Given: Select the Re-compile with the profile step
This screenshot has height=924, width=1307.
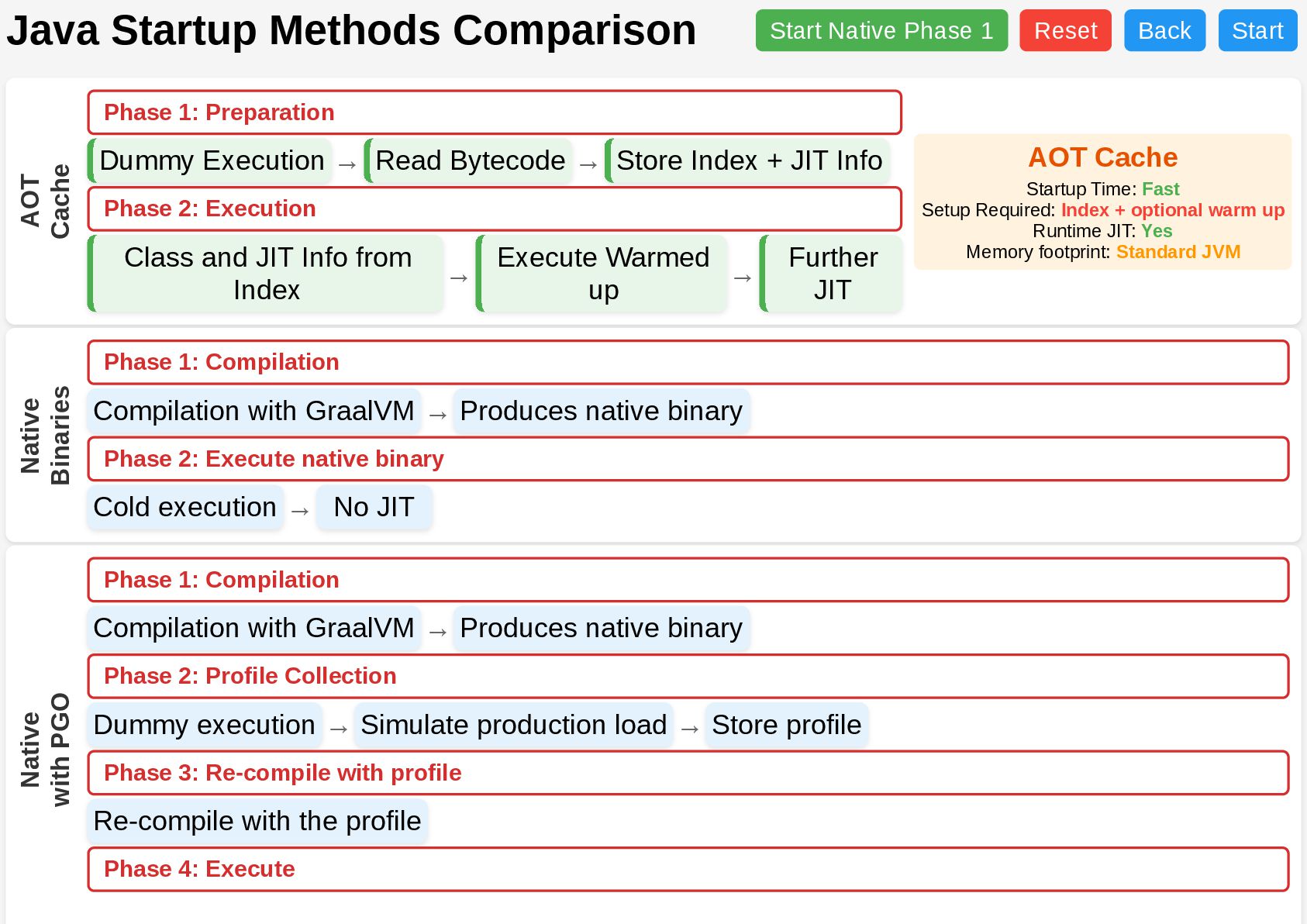Looking at the screenshot, I should 257,822.
